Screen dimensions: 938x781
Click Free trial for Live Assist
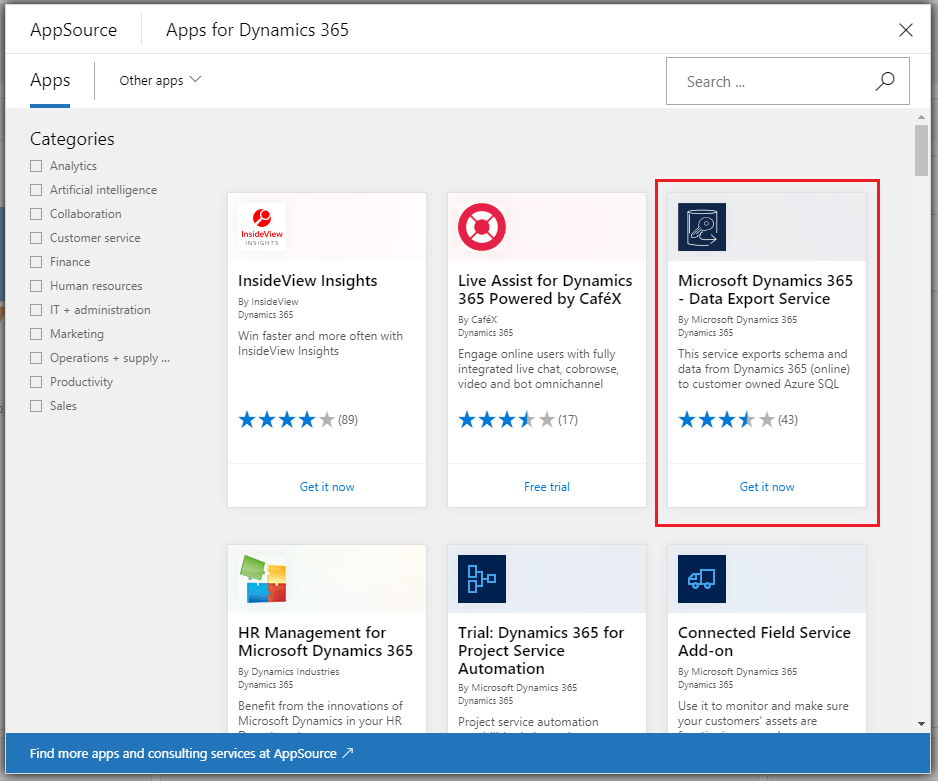(547, 487)
